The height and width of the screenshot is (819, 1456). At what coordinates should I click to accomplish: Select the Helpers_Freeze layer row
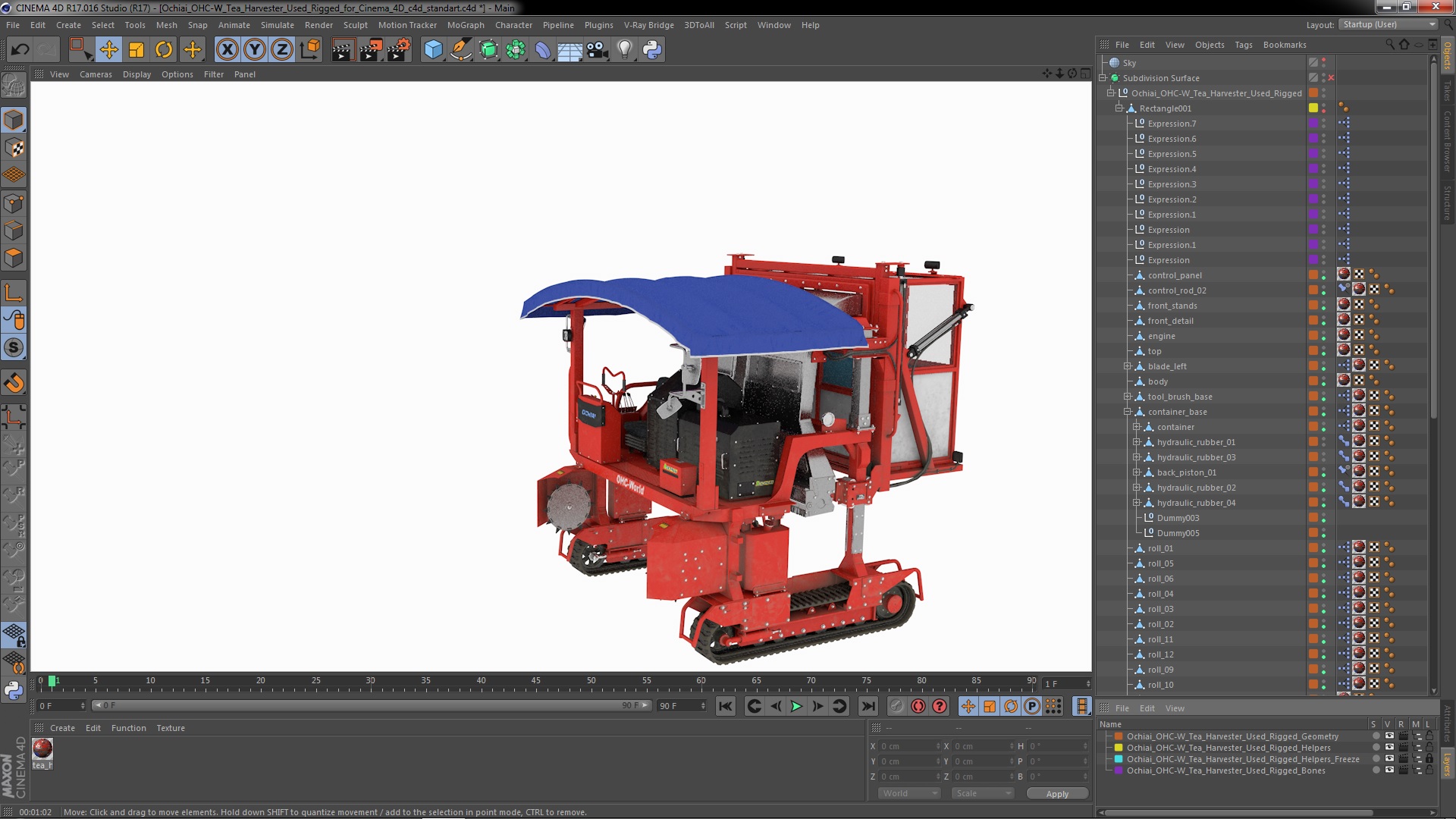click(x=1242, y=759)
